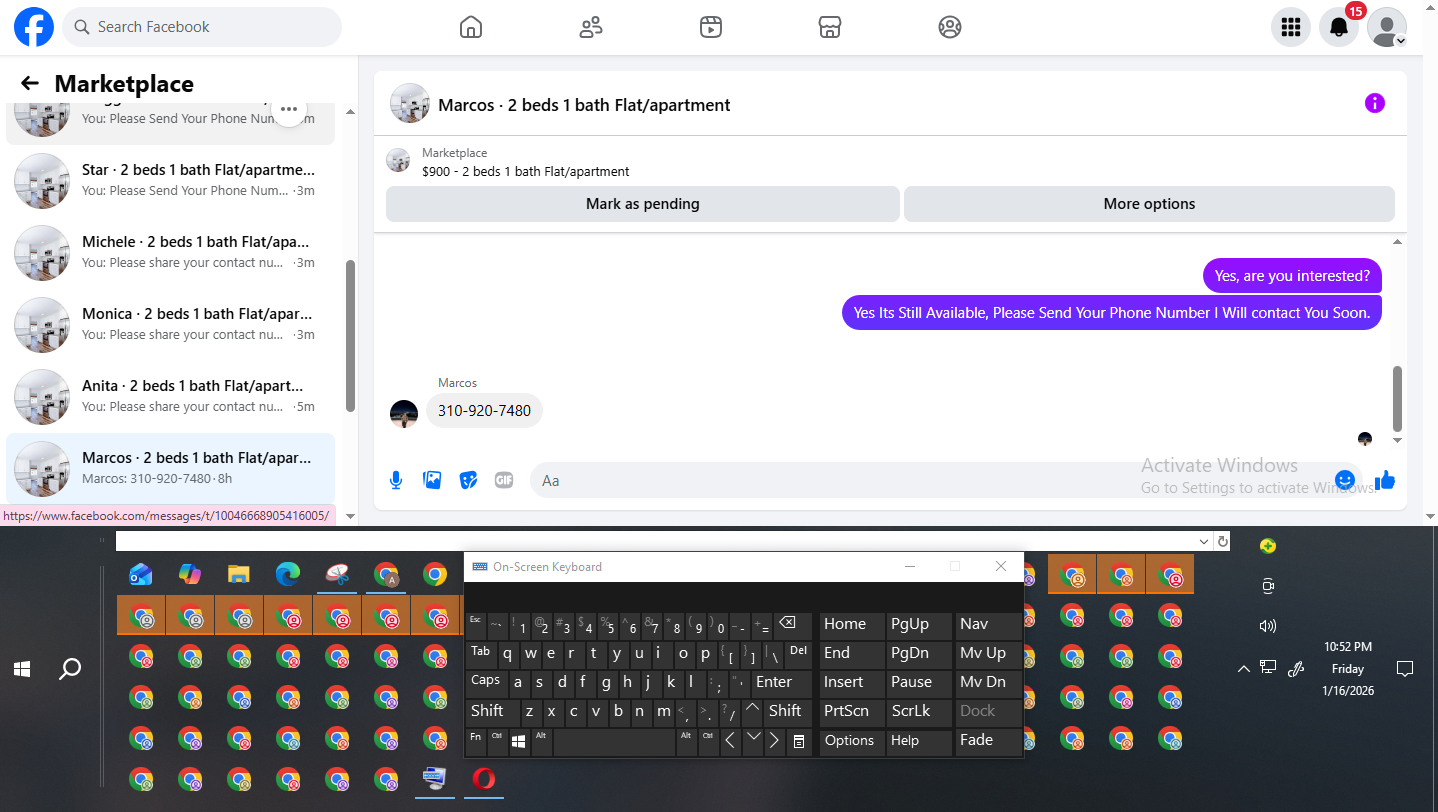Open File Explorer from the taskbar

pyautogui.click(x=238, y=574)
